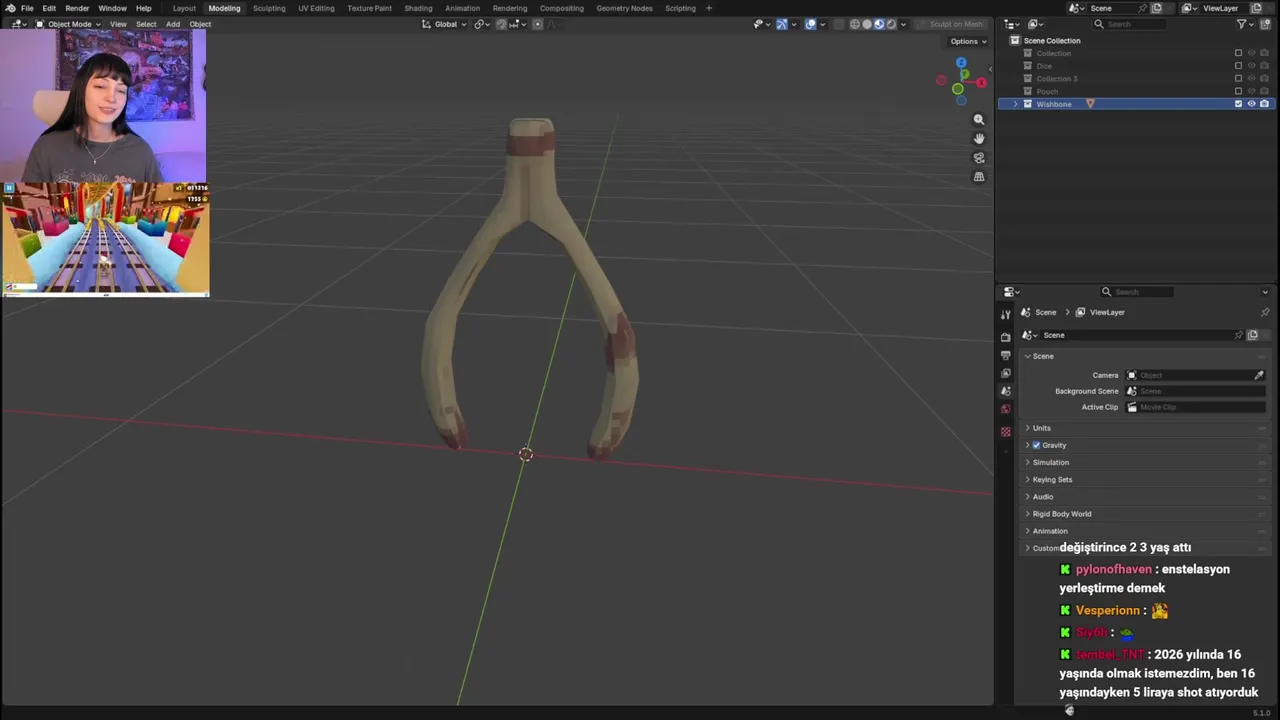Open the Texture properties tab icon
1280x720 pixels.
coord(1006,432)
